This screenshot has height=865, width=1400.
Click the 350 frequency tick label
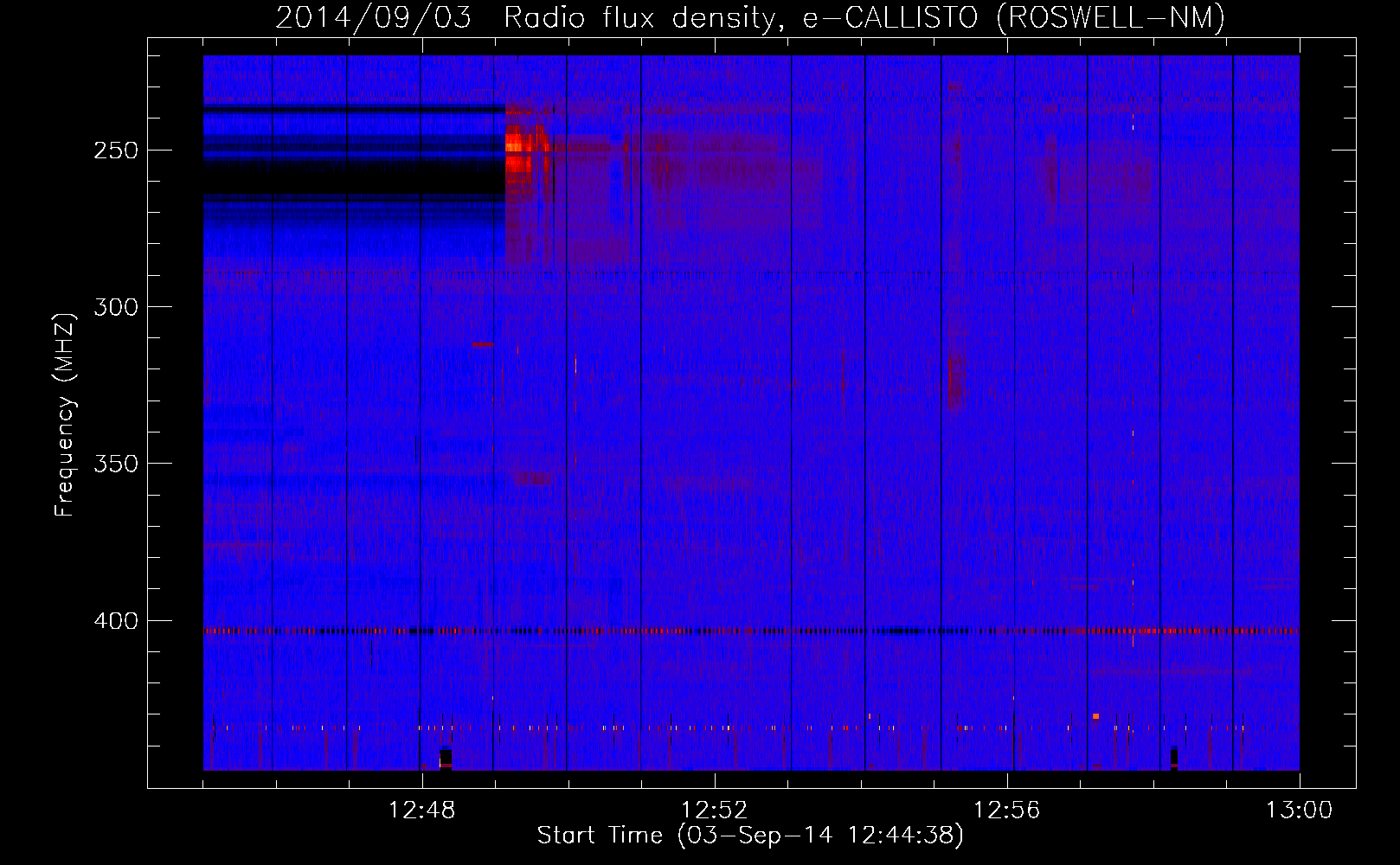(x=115, y=464)
